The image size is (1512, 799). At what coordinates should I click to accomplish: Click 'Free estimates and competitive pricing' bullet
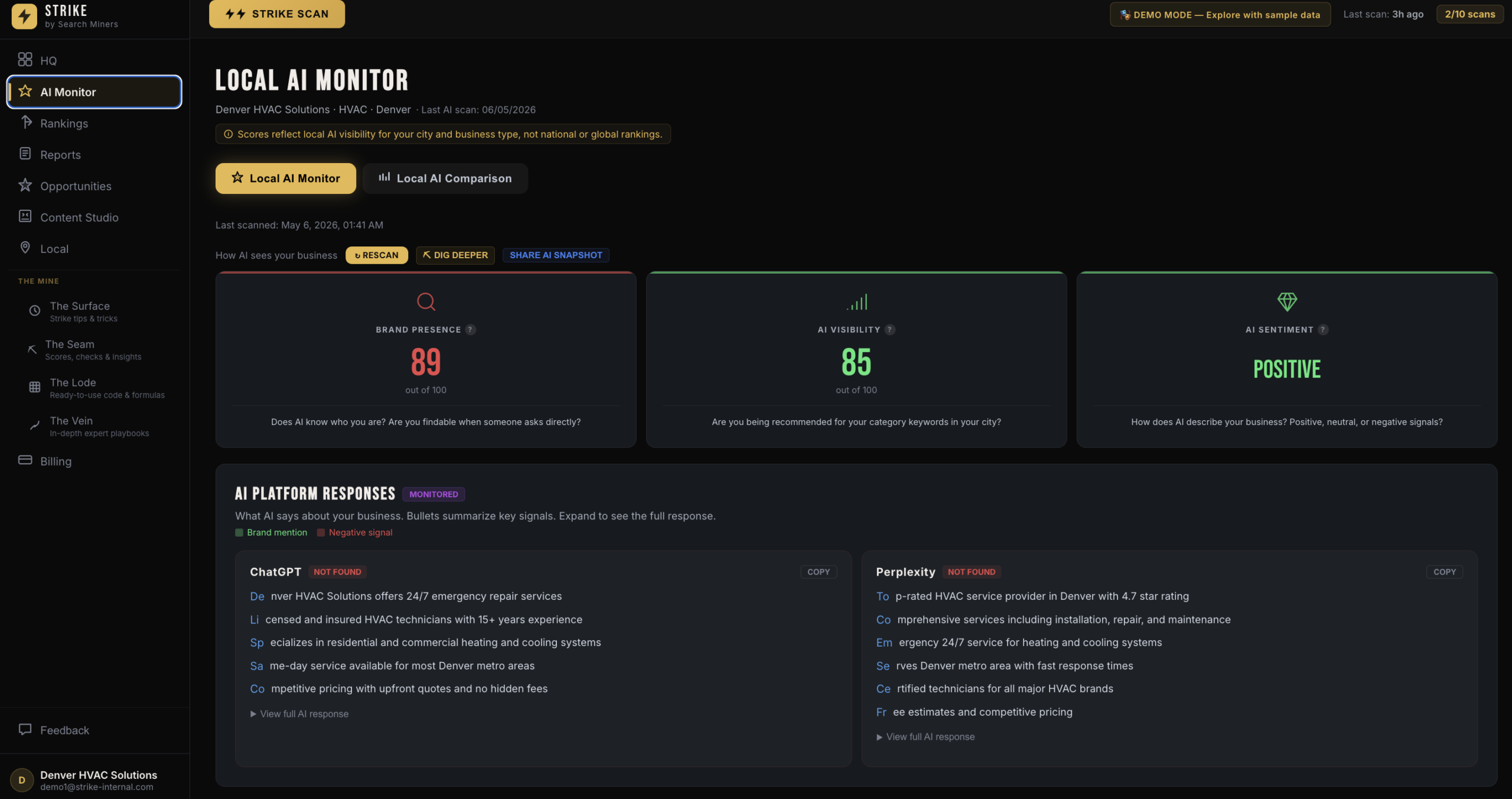click(x=974, y=712)
